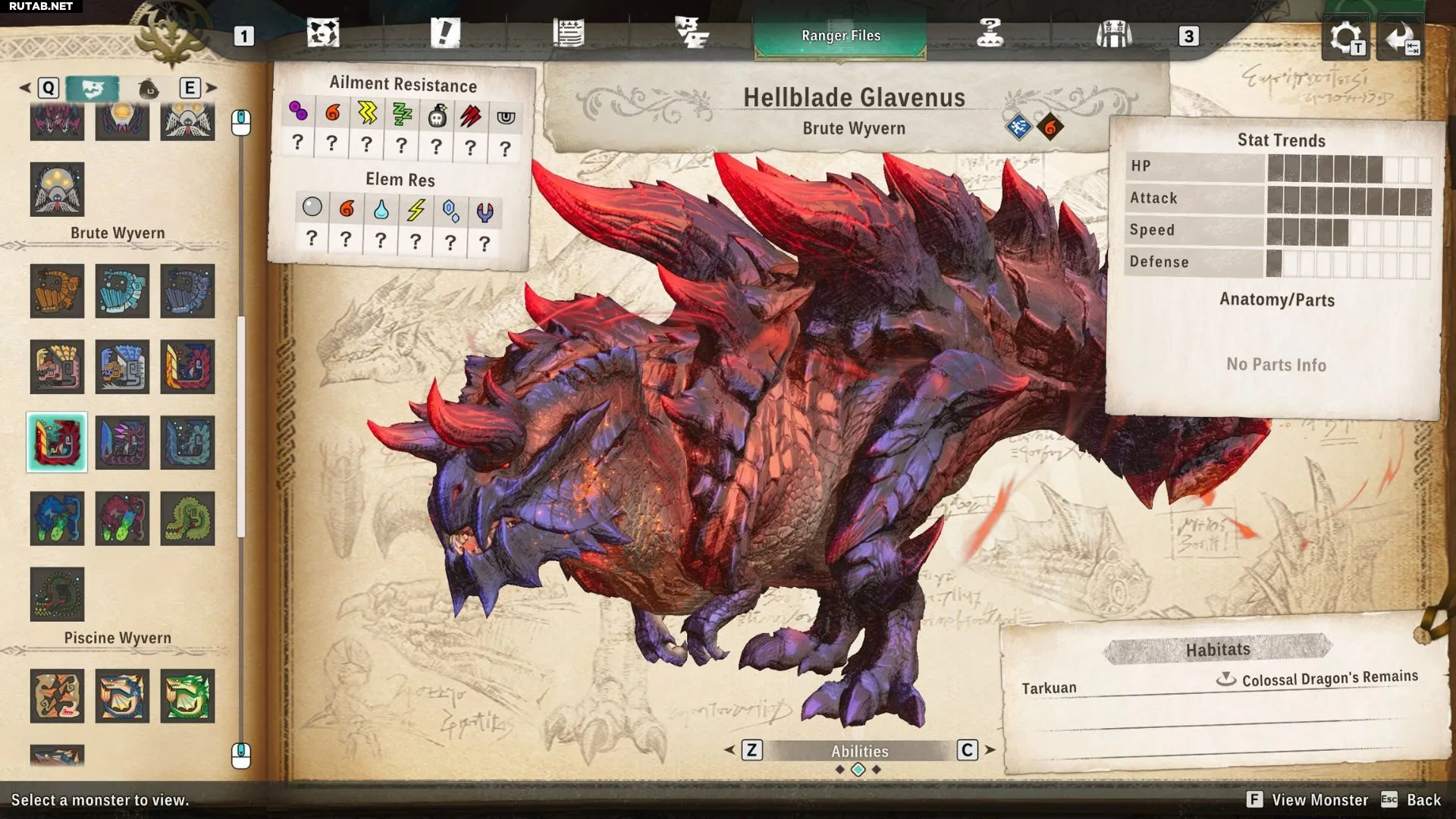Select the Ranger Files tab
This screenshot has height=819, width=1456.
tap(840, 36)
